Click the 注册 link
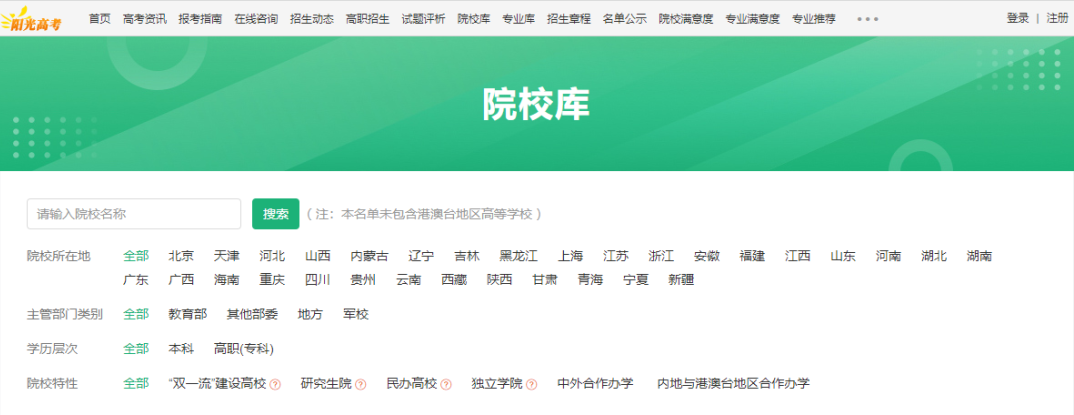Viewport: 1074px width, 415px height. click(1058, 18)
